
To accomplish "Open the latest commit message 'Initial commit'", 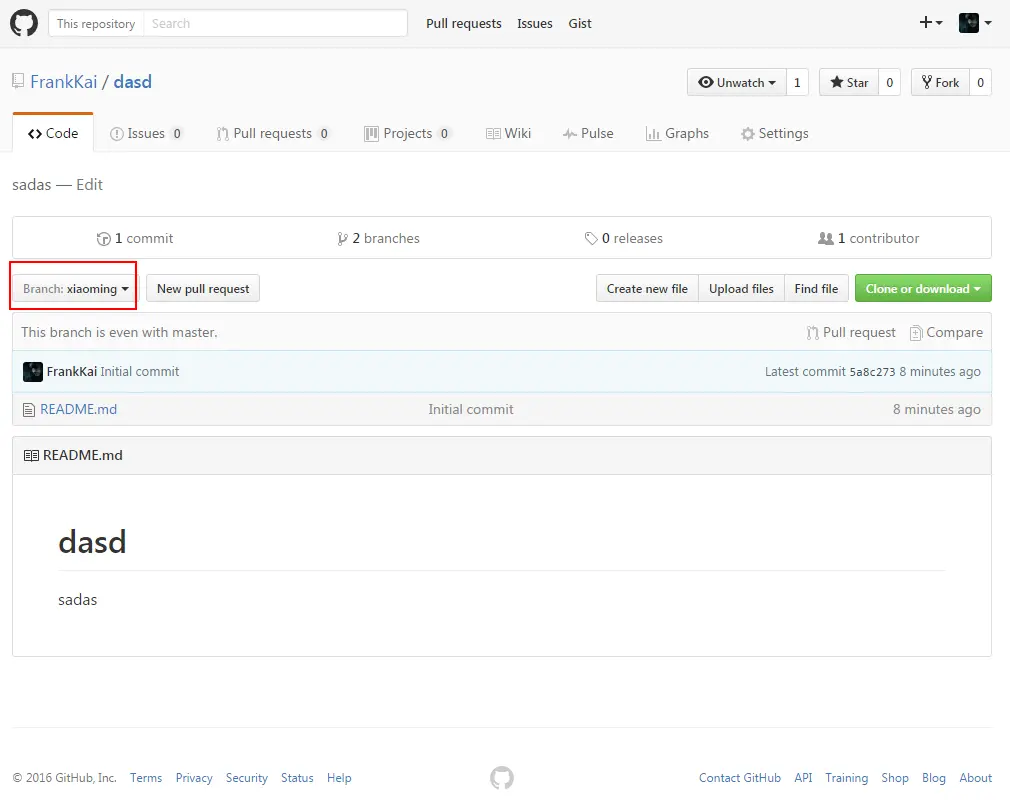I will coord(140,372).
